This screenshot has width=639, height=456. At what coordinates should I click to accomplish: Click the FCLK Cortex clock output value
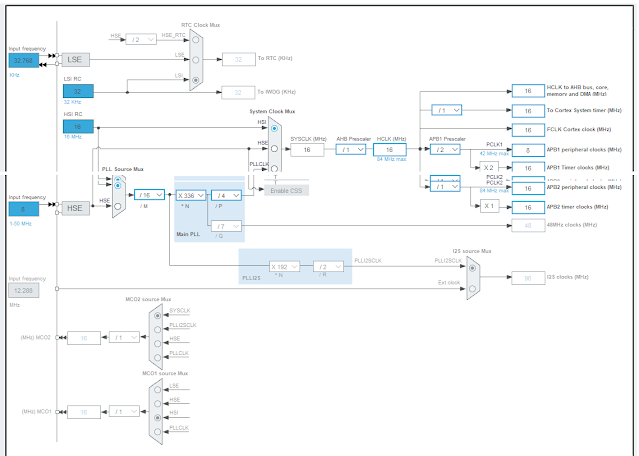click(x=528, y=130)
